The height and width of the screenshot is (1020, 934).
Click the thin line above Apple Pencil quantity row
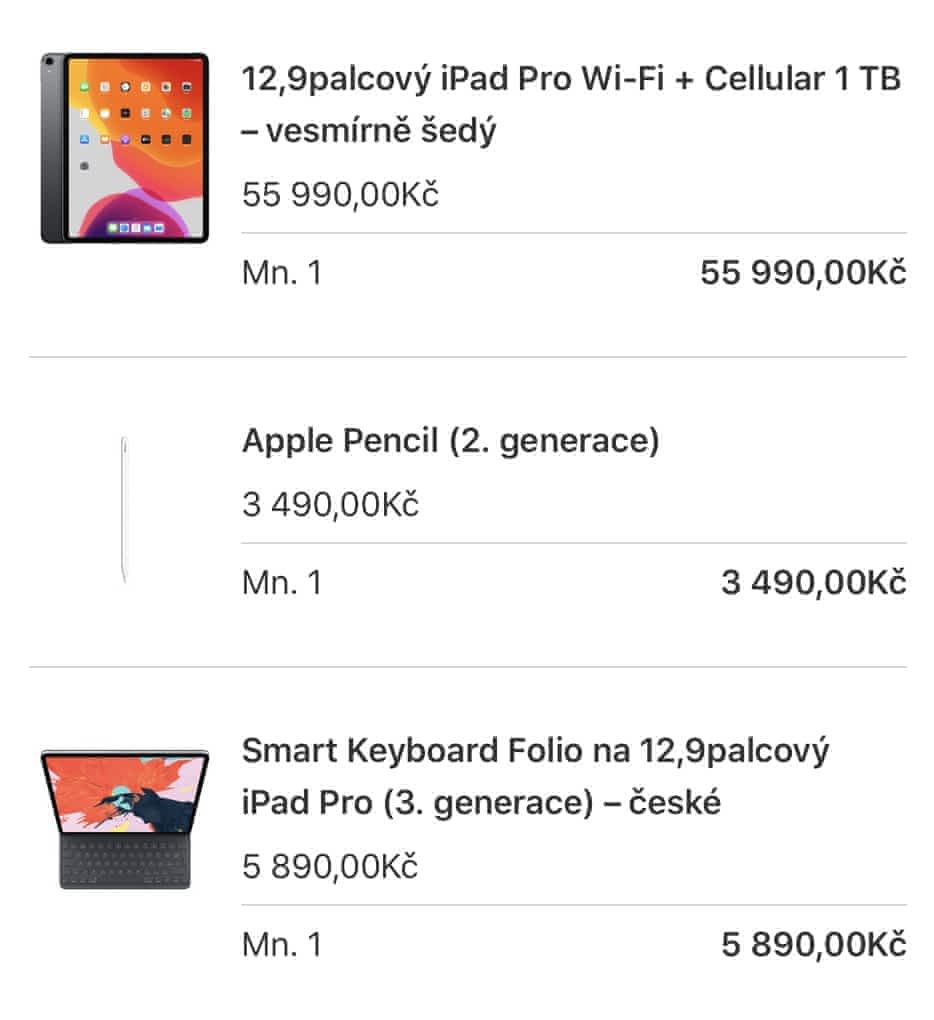click(574, 544)
